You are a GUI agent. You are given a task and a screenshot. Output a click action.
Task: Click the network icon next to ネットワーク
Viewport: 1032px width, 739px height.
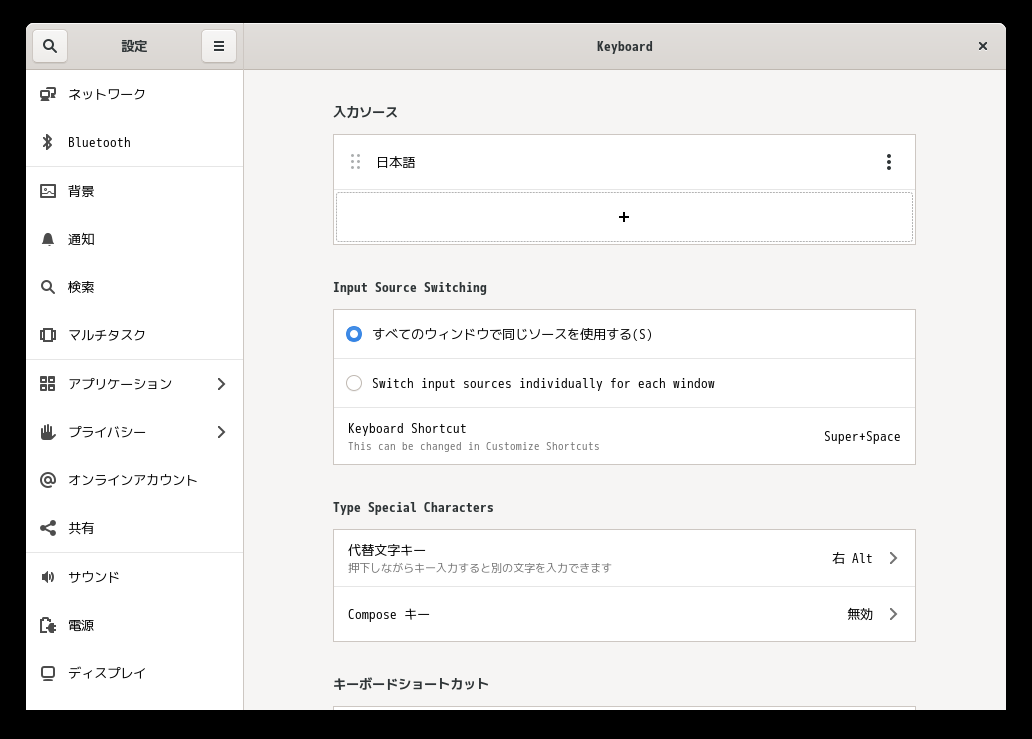tap(48, 94)
